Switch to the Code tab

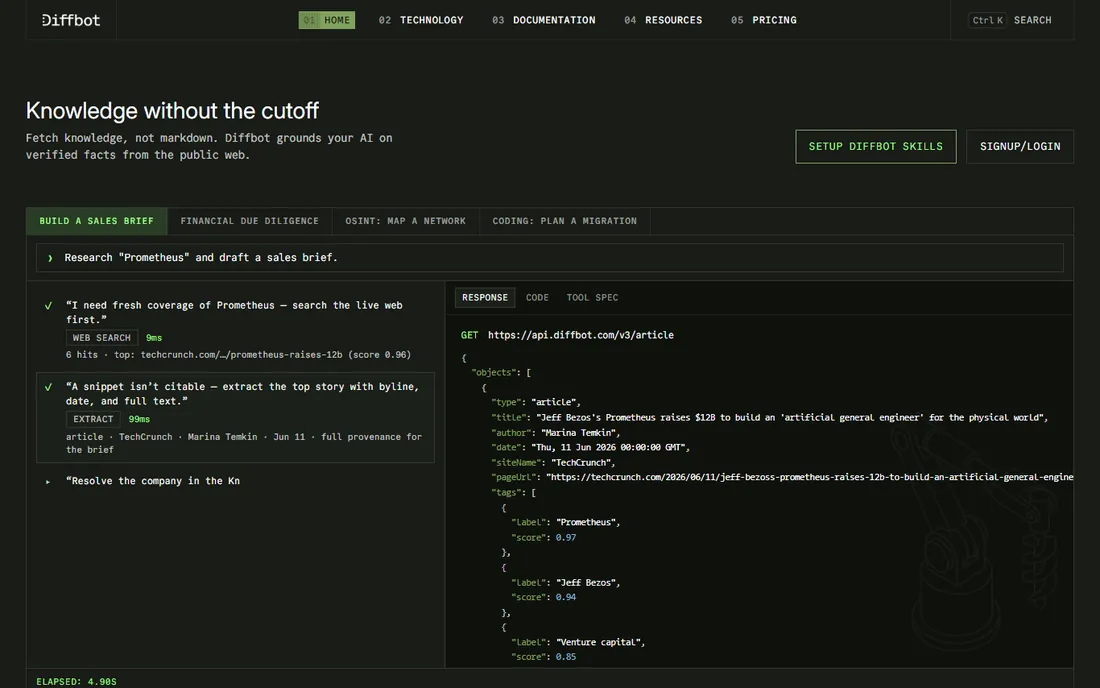[537, 297]
